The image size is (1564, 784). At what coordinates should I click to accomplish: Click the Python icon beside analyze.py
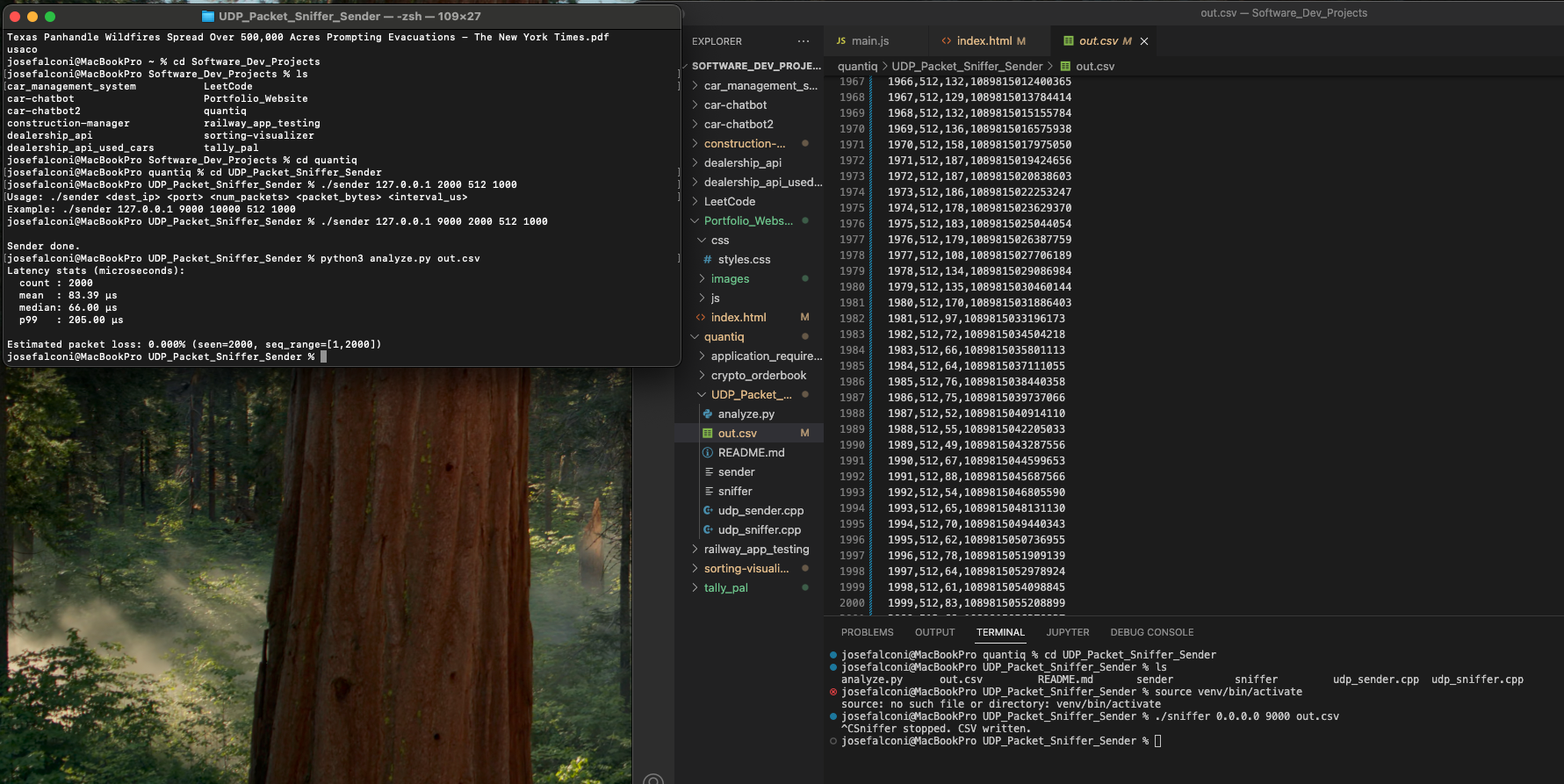click(708, 414)
